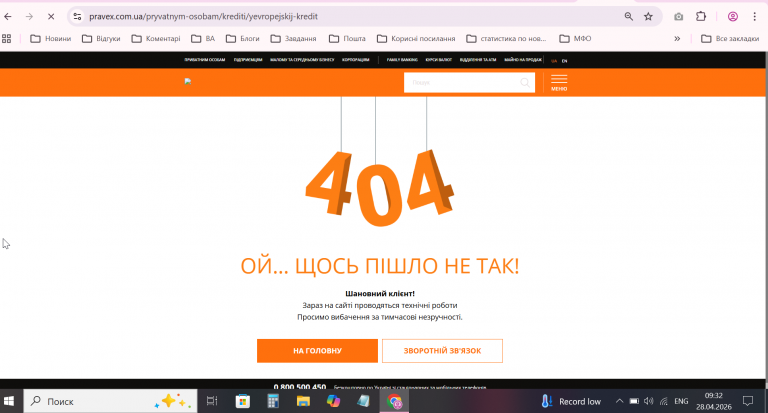Open the Пошта bookmark folder
Screen dimensions: 768x413
[x=347, y=39]
